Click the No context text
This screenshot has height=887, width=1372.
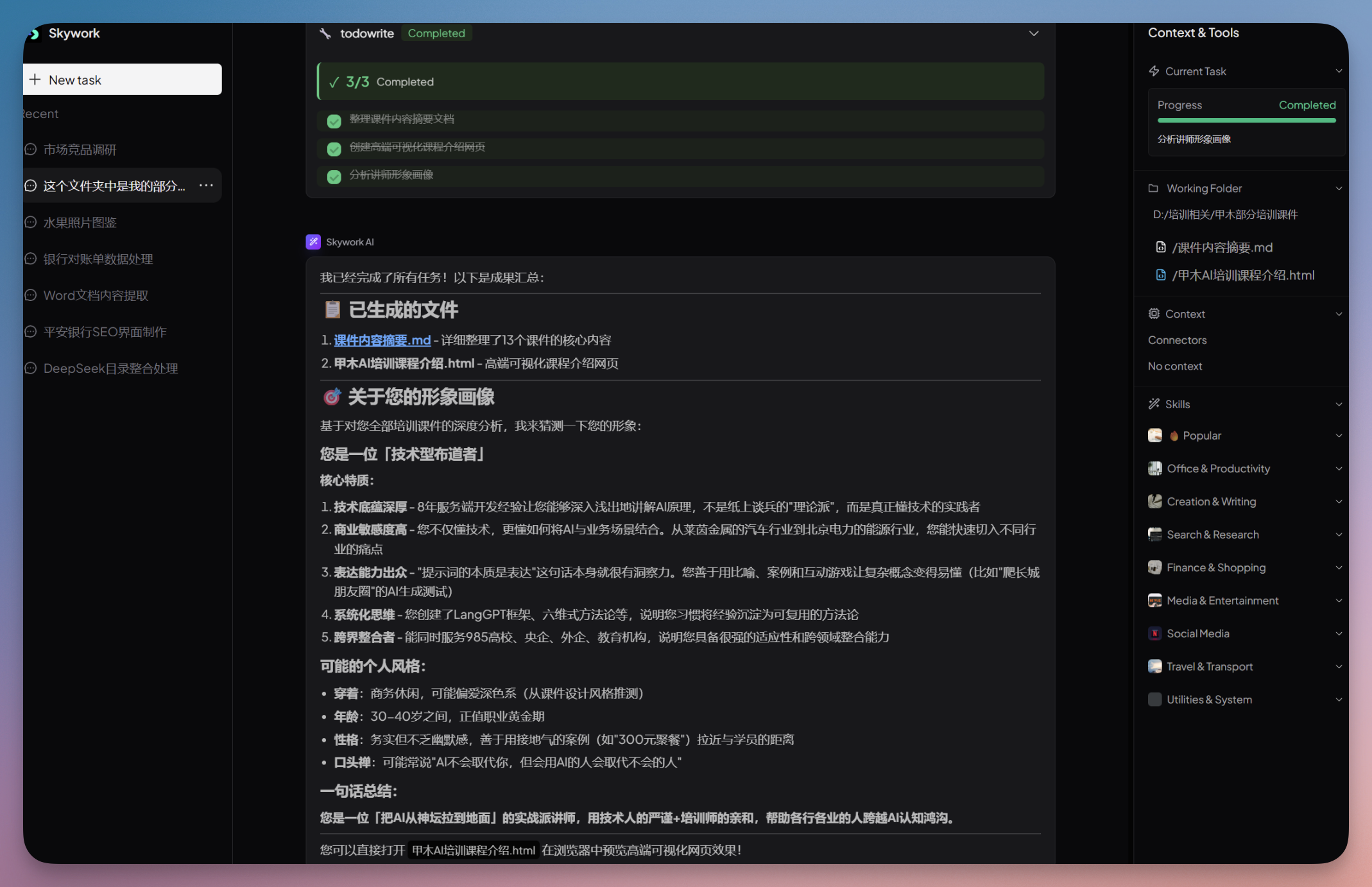click(x=1175, y=366)
